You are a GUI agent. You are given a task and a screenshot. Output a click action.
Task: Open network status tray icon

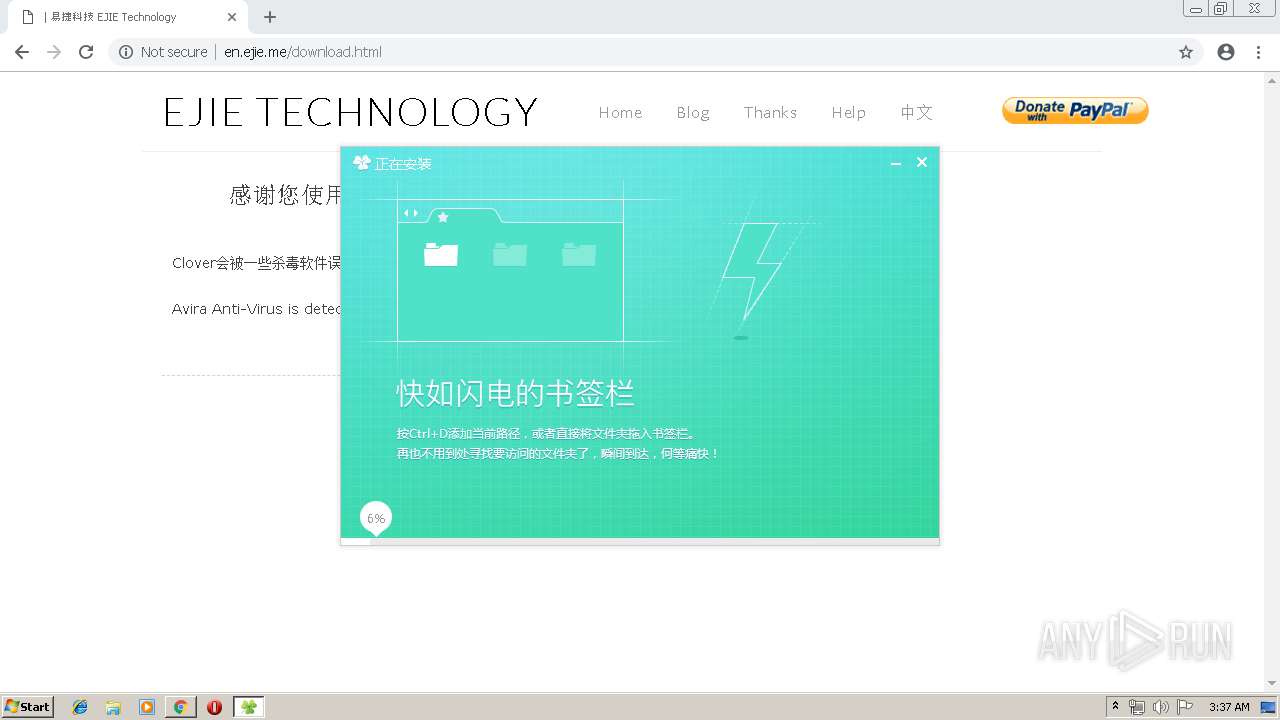pyautogui.click(x=1137, y=707)
